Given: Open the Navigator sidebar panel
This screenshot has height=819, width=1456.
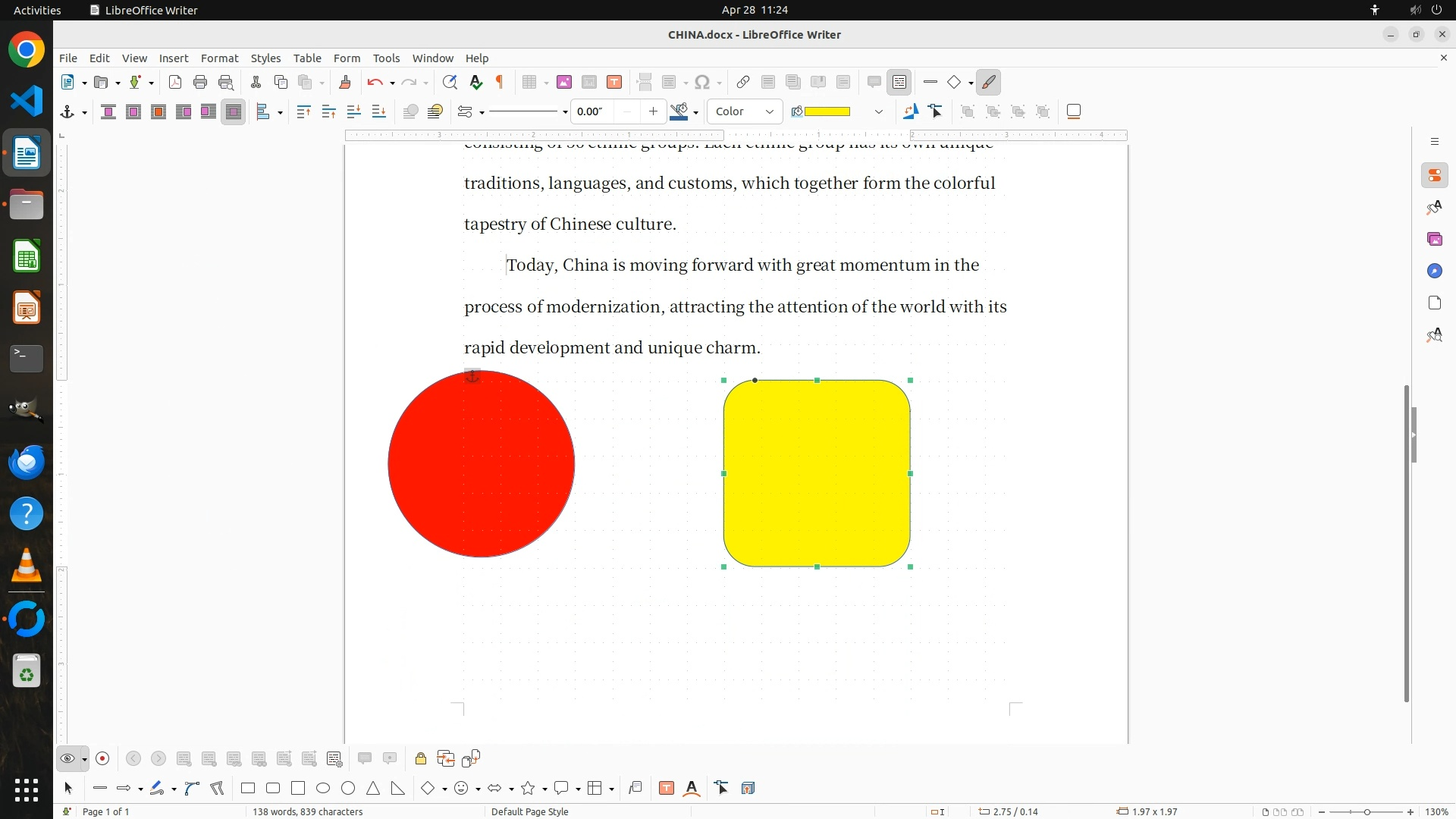Looking at the screenshot, I should [1434, 271].
